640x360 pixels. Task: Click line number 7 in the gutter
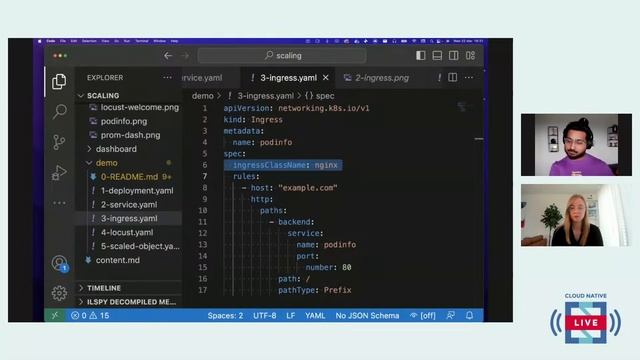click(204, 176)
